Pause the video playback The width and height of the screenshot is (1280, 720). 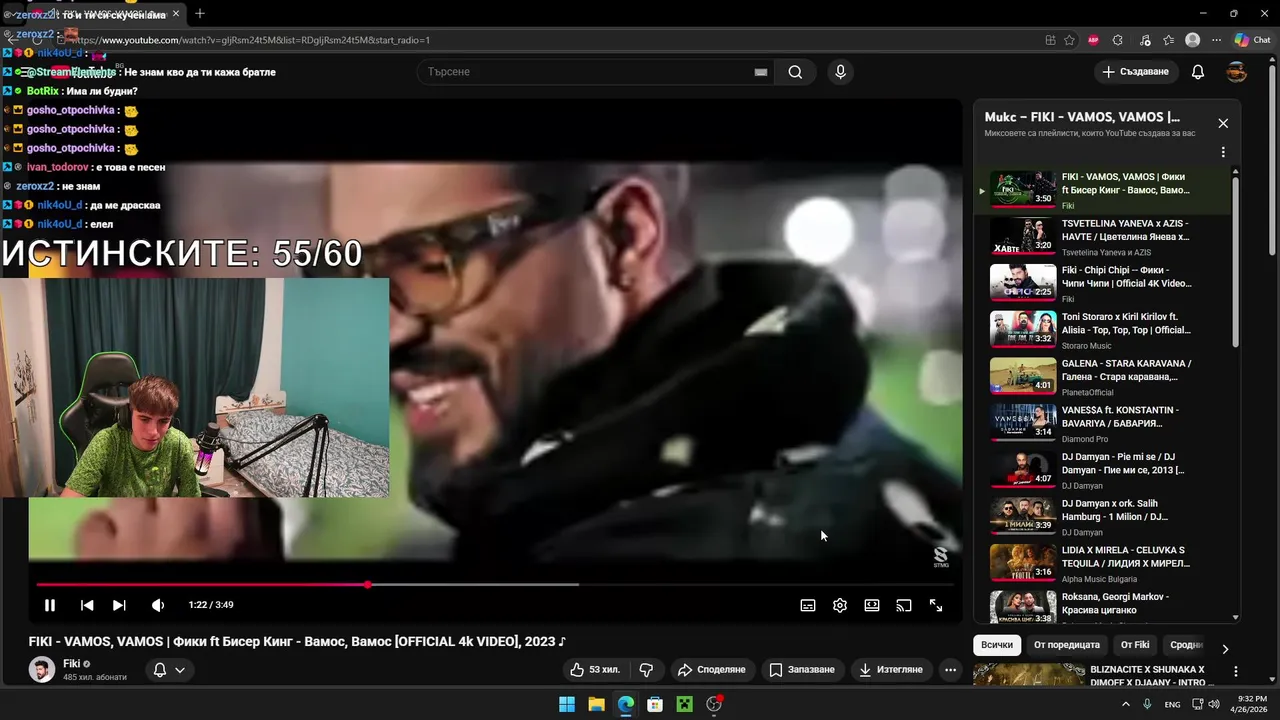50,605
